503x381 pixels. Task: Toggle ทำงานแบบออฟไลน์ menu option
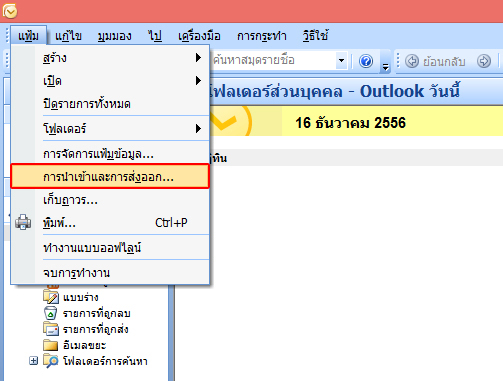[110, 248]
